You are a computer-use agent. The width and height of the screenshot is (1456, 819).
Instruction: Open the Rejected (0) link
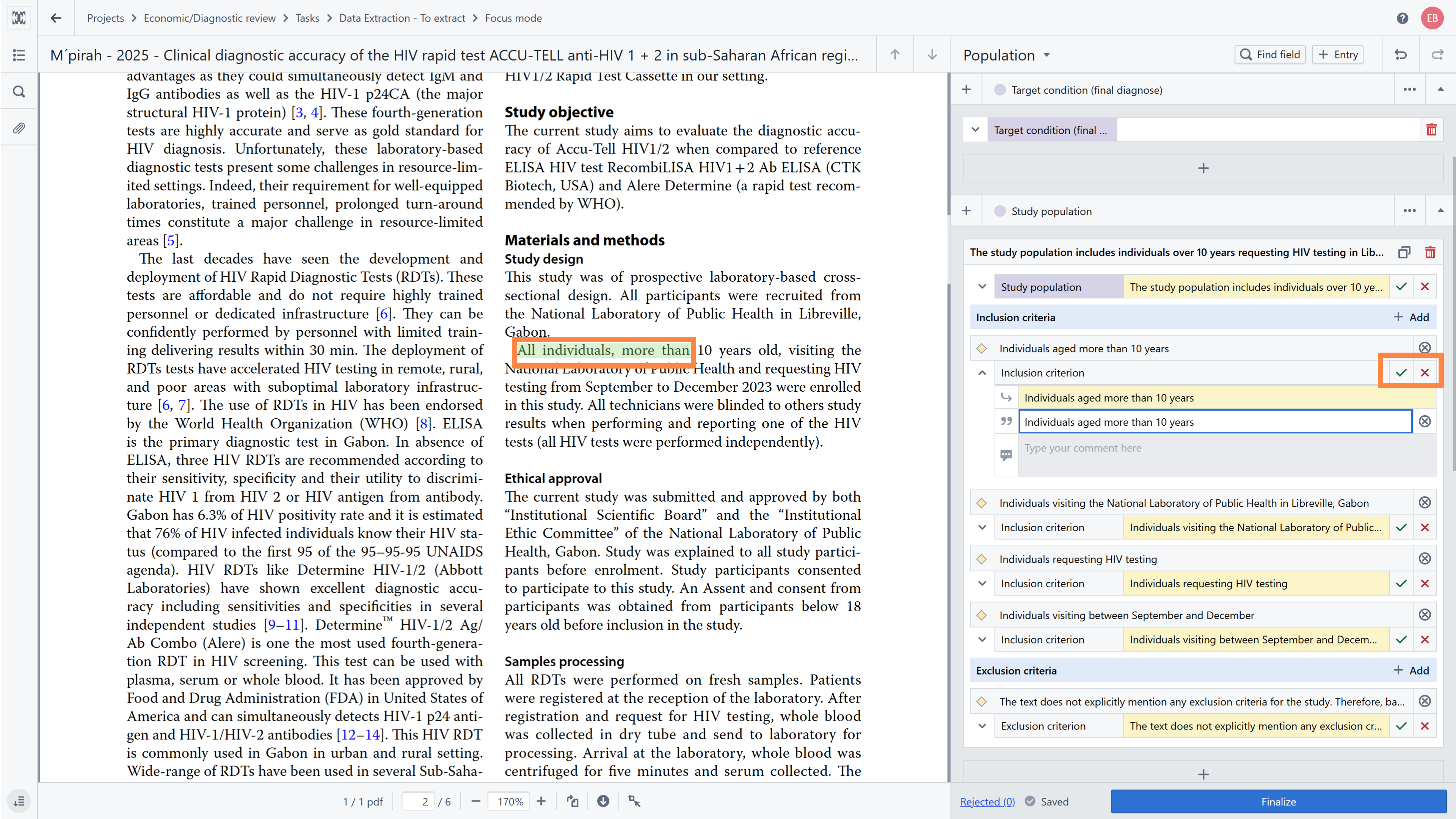click(x=987, y=802)
